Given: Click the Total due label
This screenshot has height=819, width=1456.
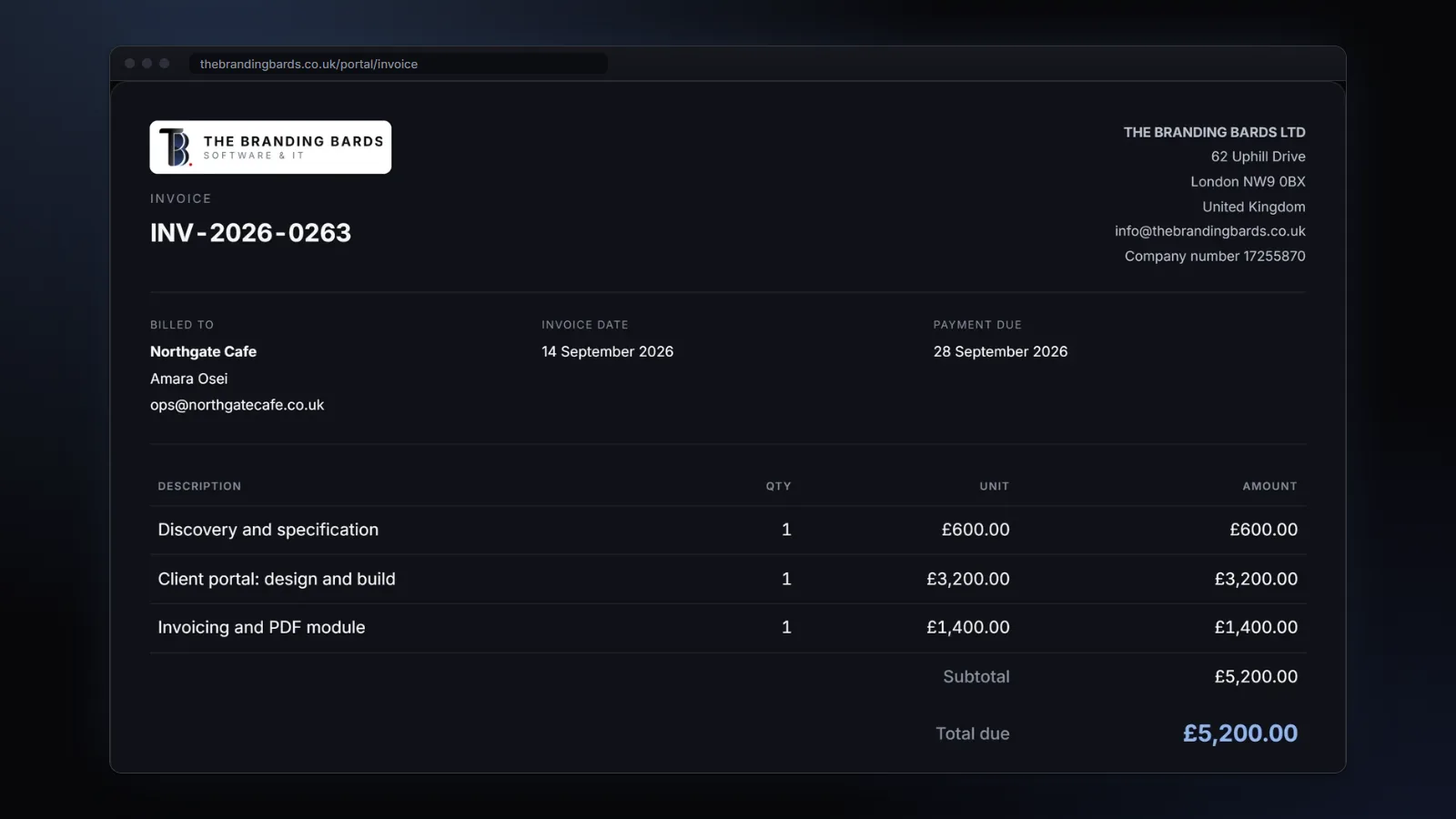Looking at the screenshot, I should click(973, 733).
